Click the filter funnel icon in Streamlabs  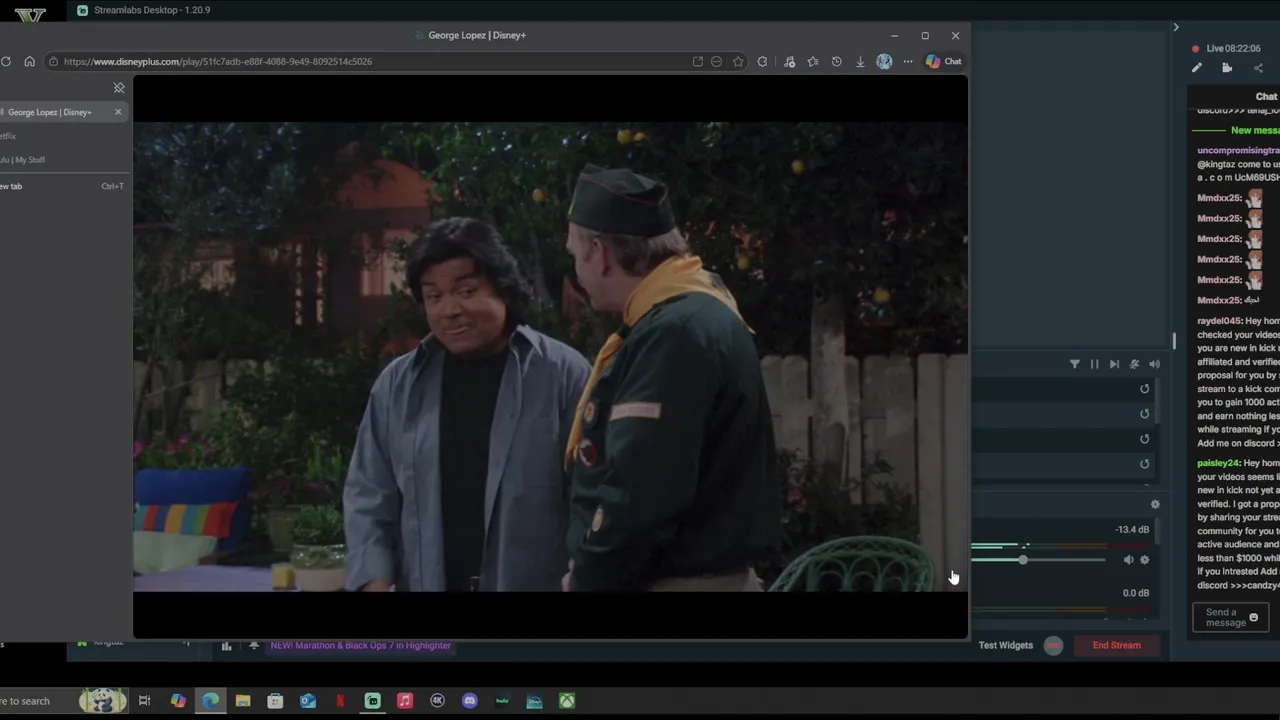tap(1075, 365)
